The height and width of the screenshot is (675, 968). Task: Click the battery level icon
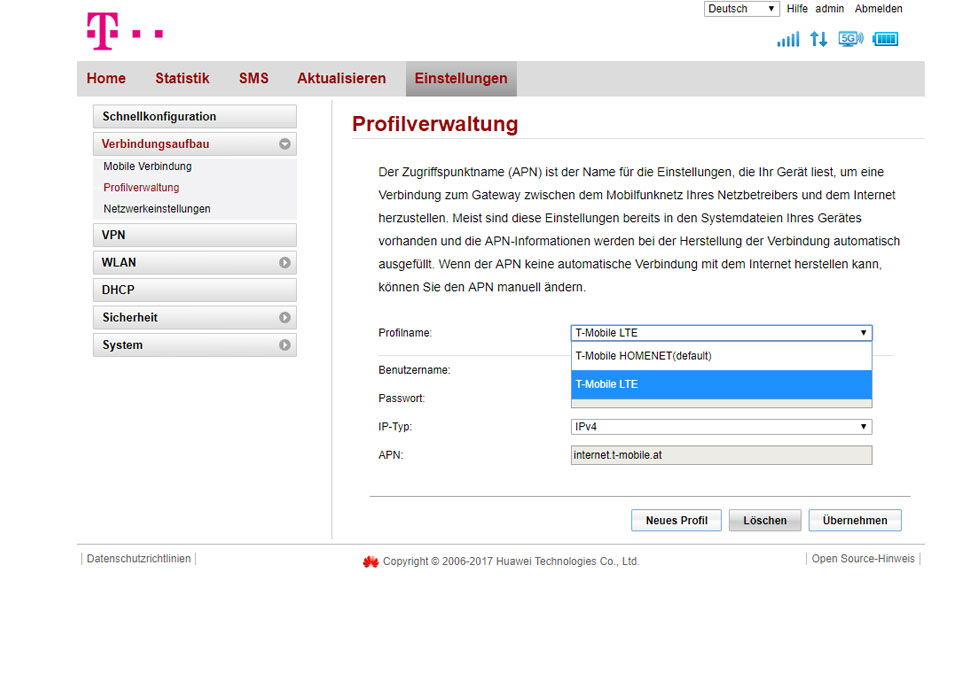click(x=885, y=39)
